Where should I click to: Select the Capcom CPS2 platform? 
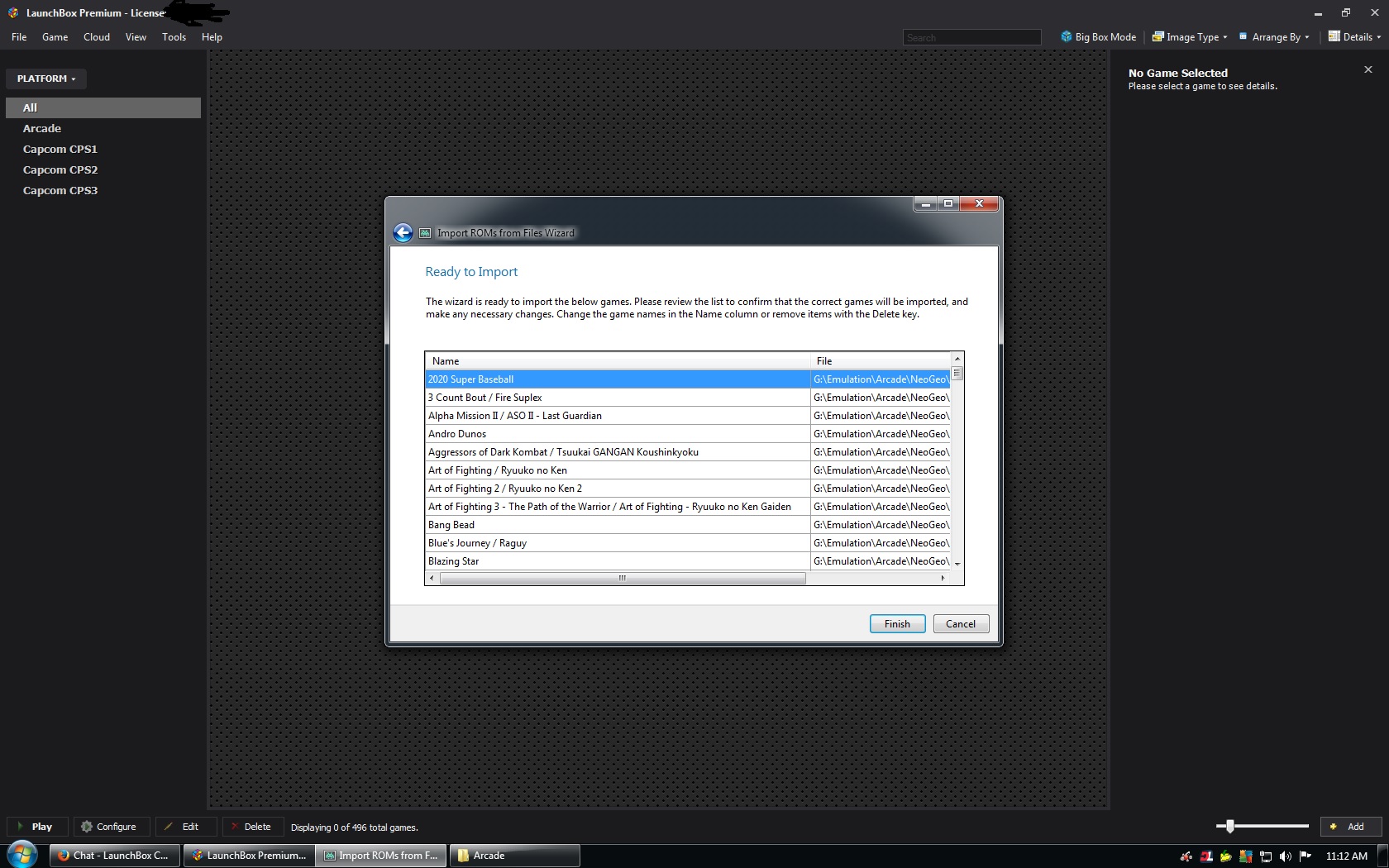pyautogui.click(x=103, y=169)
